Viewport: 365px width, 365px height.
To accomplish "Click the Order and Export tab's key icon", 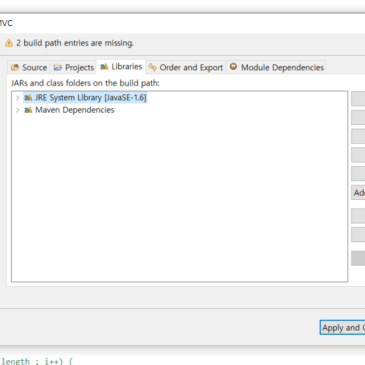I will coord(152,67).
